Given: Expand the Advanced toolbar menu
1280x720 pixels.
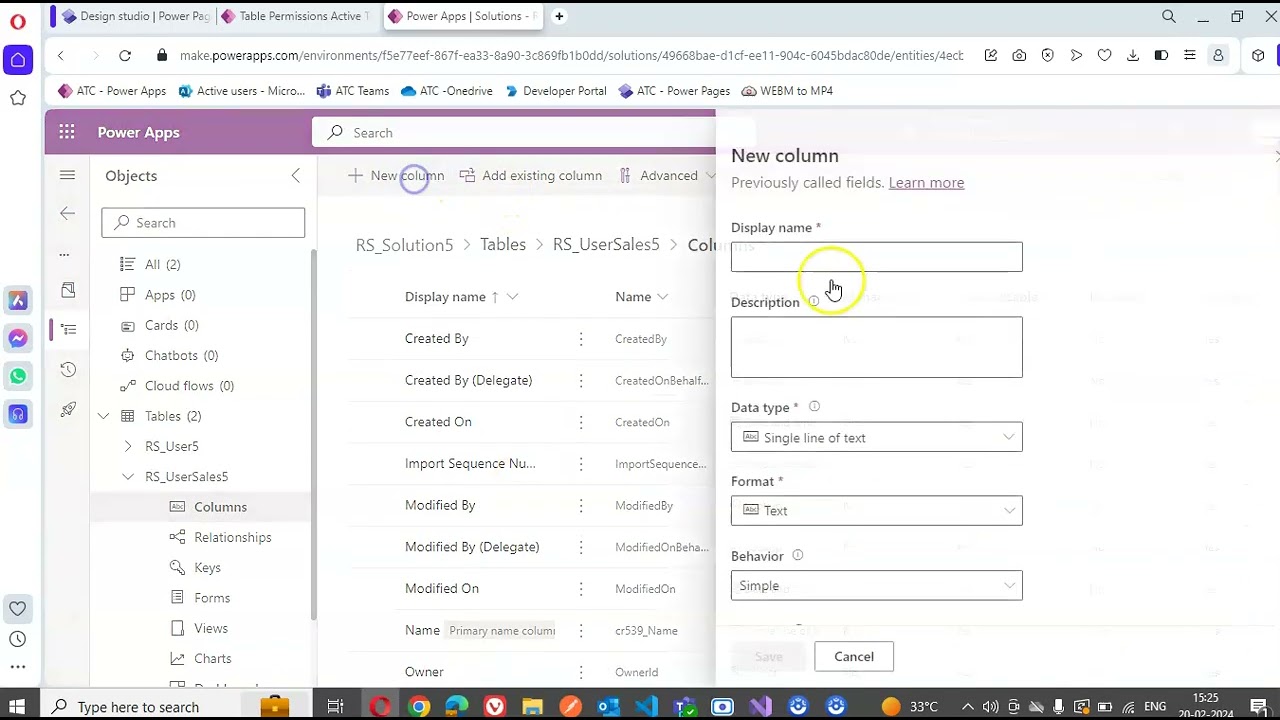Looking at the screenshot, I should 666,175.
